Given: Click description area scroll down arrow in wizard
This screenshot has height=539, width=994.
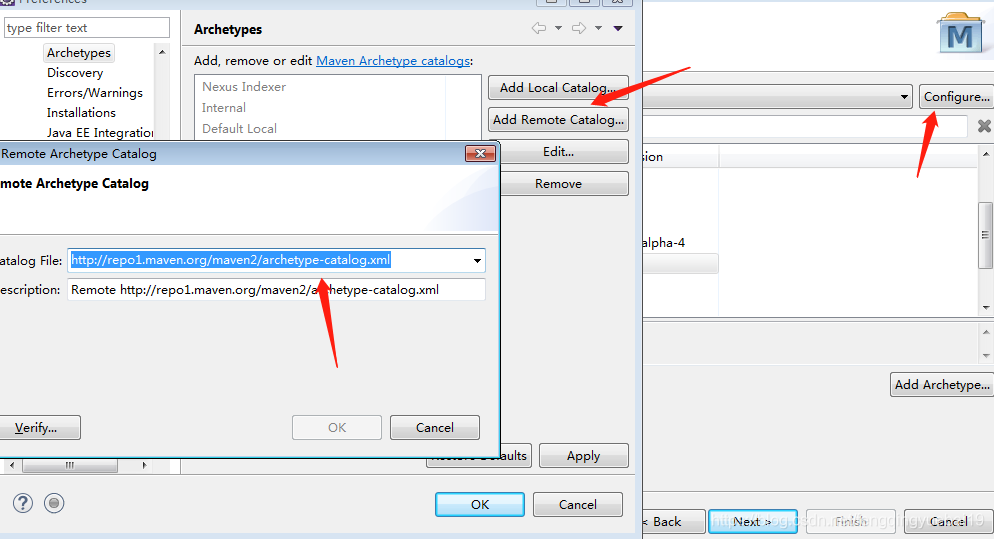Looking at the screenshot, I should coord(986,356).
